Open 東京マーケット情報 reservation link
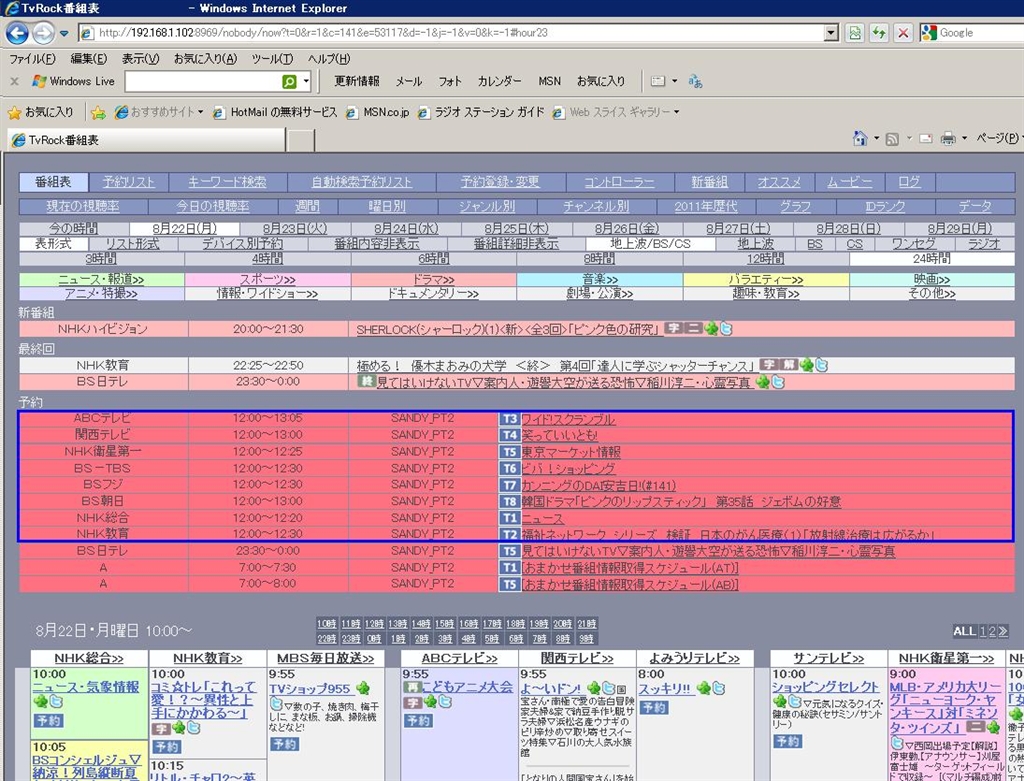 [x=571, y=452]
